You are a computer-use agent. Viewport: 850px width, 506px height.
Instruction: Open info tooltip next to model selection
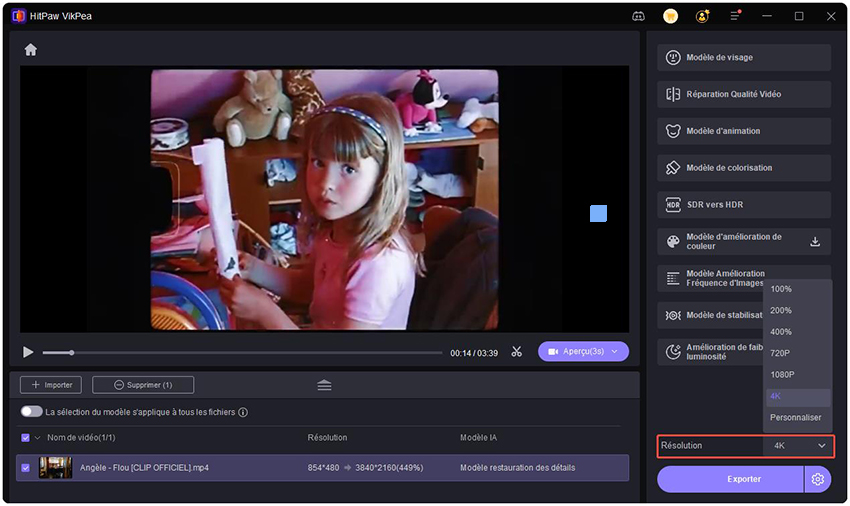point(243,413)
